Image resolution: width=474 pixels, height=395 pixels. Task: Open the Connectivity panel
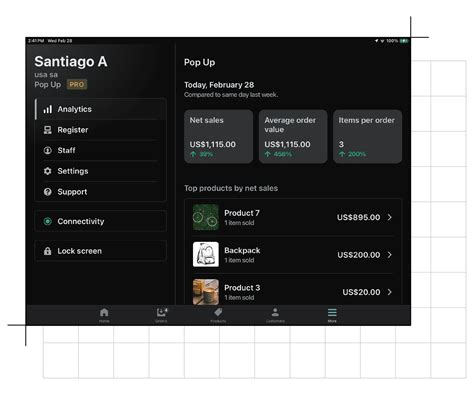click(x=101, y=221)
